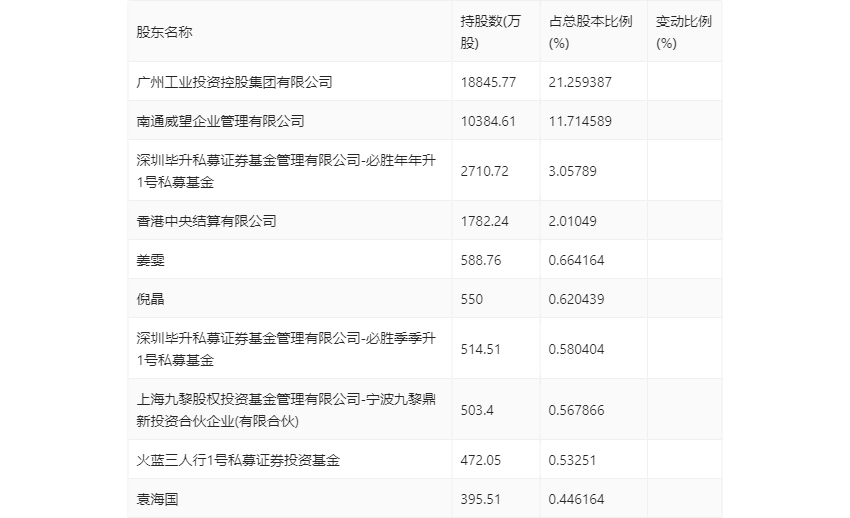
Task: Select the 0.567866 percentage value
Action: [x=576, y=410]
